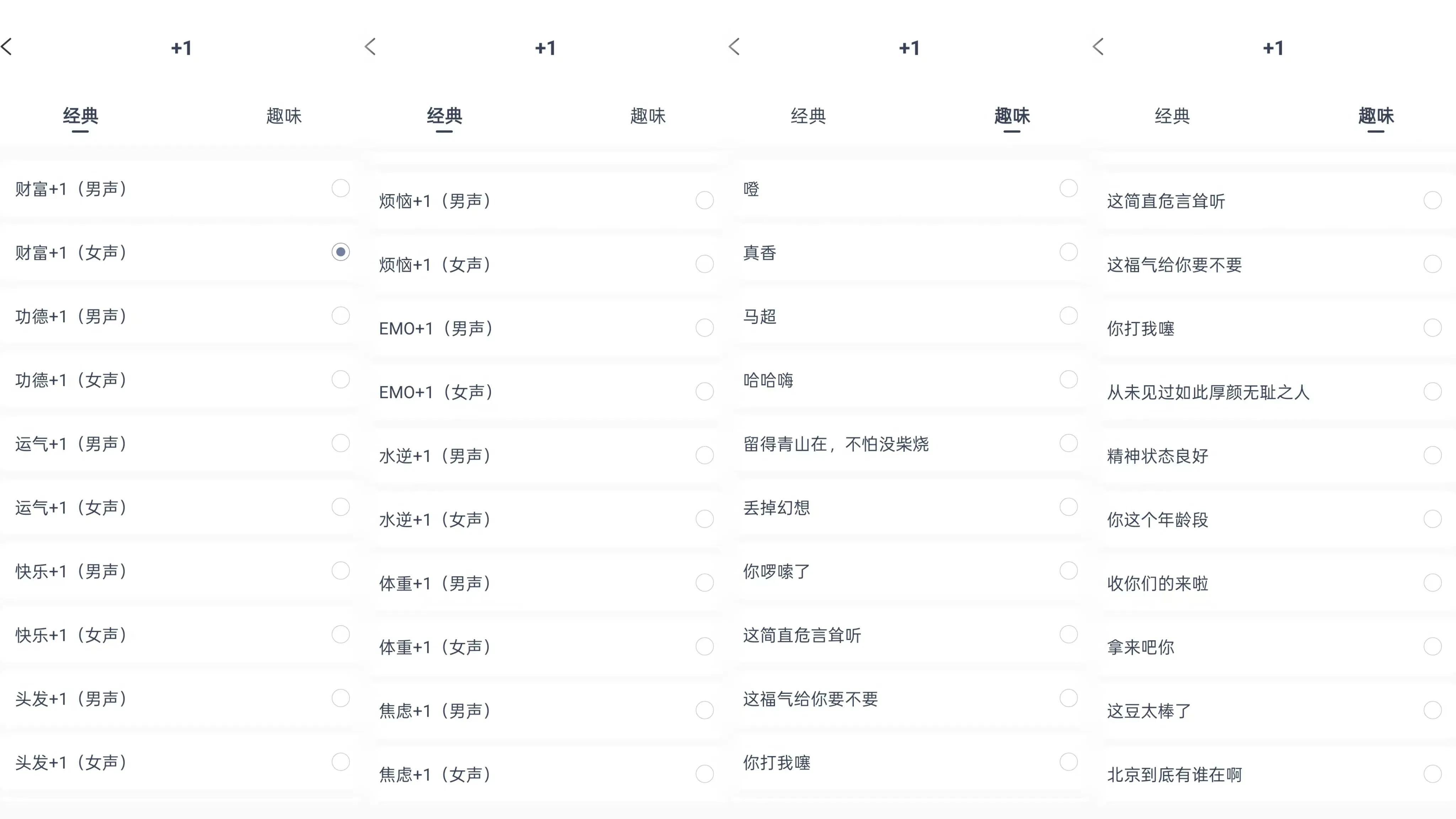Pick the EMO+1（男声）radio button
Screen dimensions: 1456x819
point(704,328)
